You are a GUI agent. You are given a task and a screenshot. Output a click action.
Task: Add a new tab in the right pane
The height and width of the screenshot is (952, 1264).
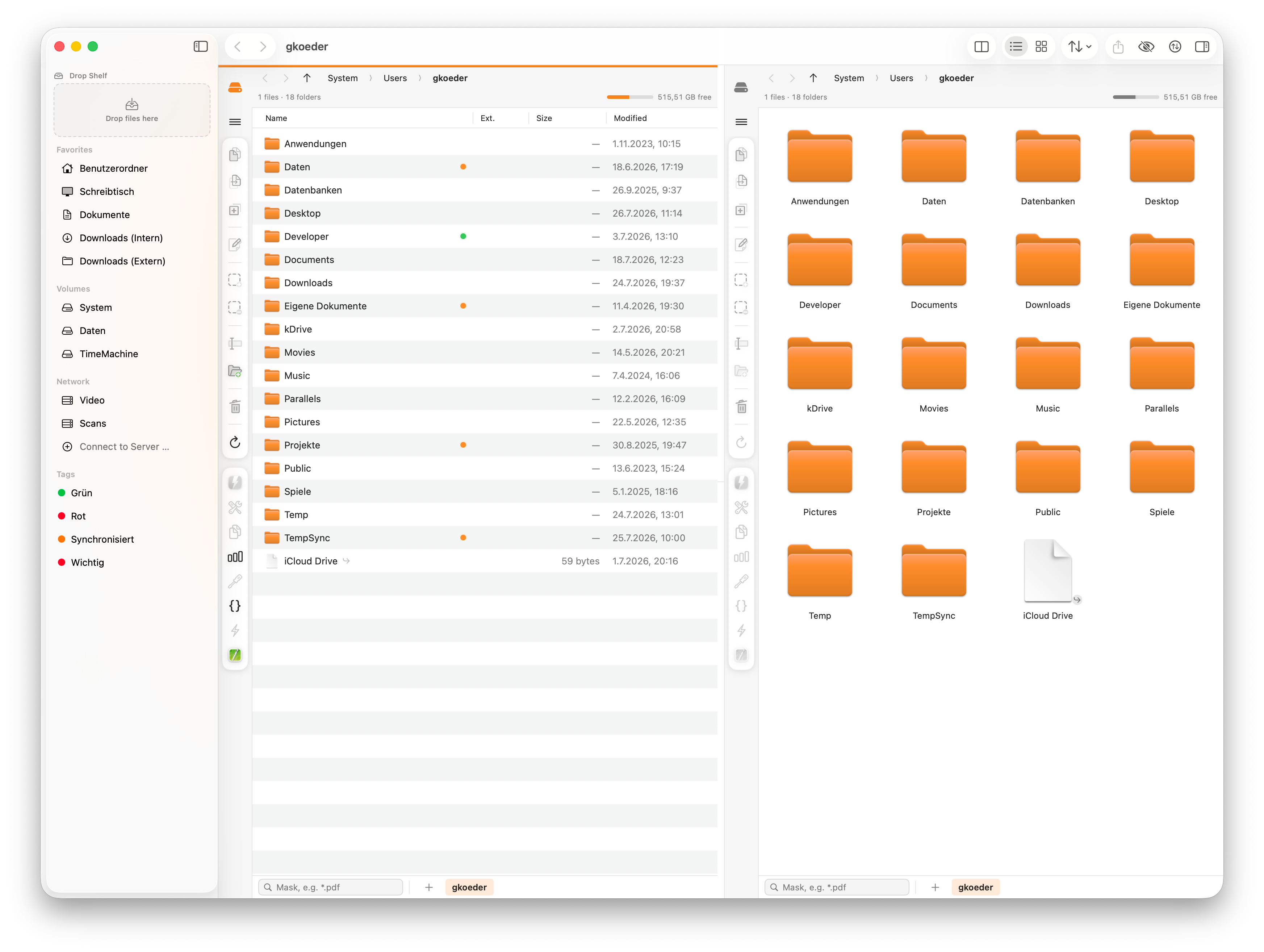[x=935, y=887]
